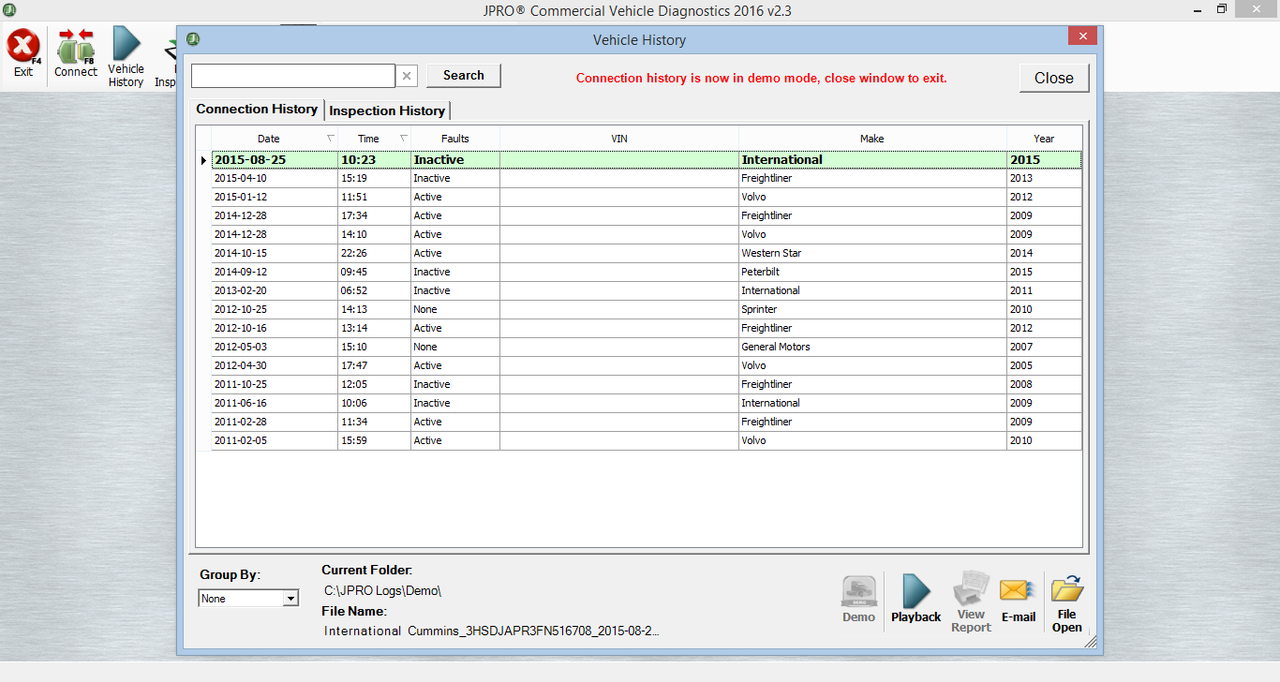Click the VIN column header
Screen dimensions: 1280x682
(x=619, y=138)
